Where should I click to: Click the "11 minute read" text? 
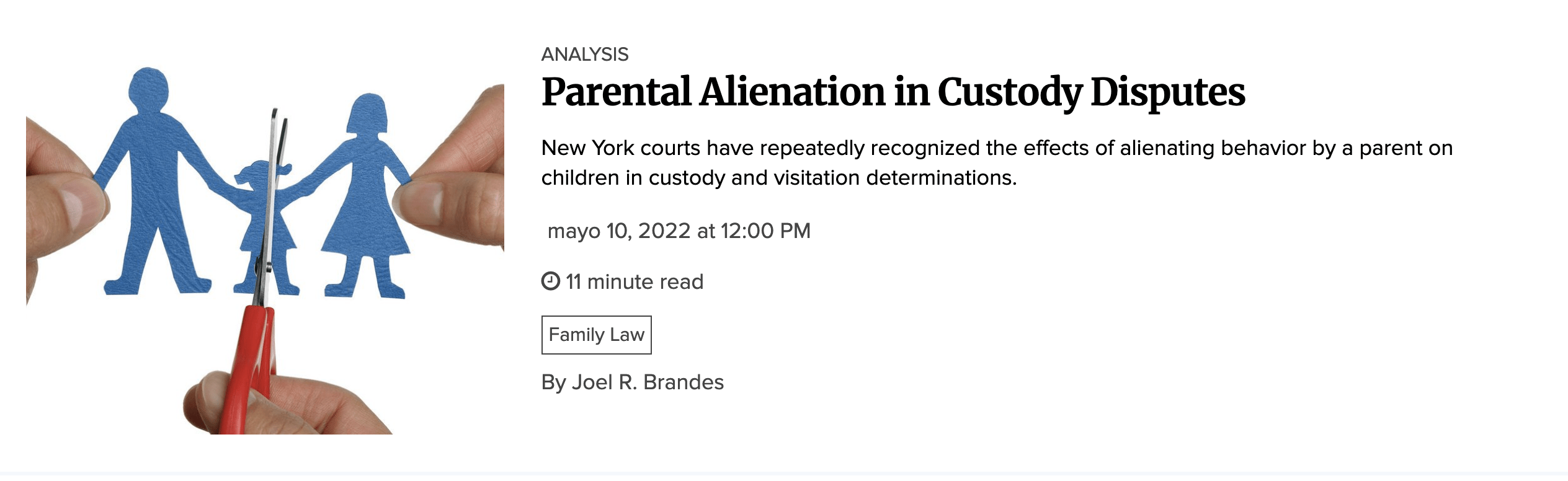click(634, 282)
